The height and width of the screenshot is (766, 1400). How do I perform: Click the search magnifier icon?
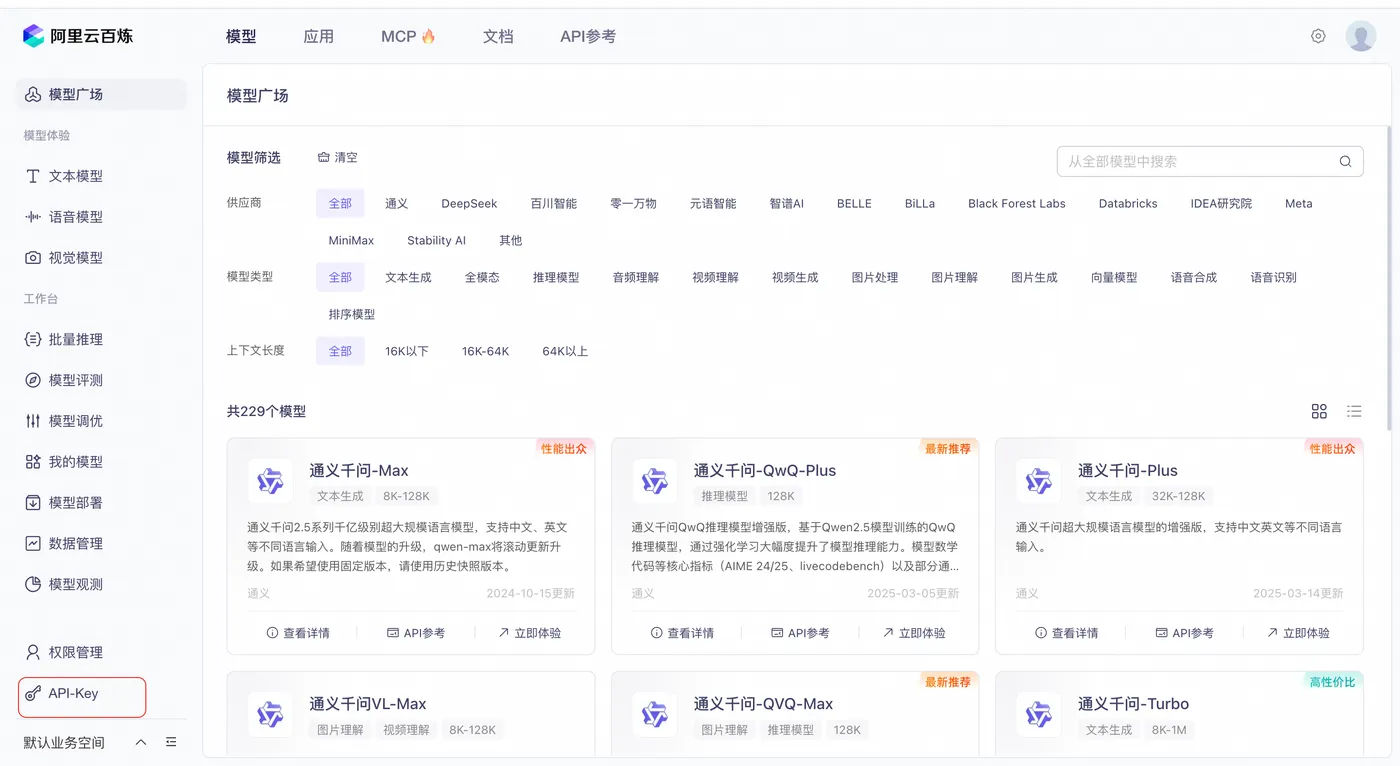pyautogui.click(x=1346, y=161)
